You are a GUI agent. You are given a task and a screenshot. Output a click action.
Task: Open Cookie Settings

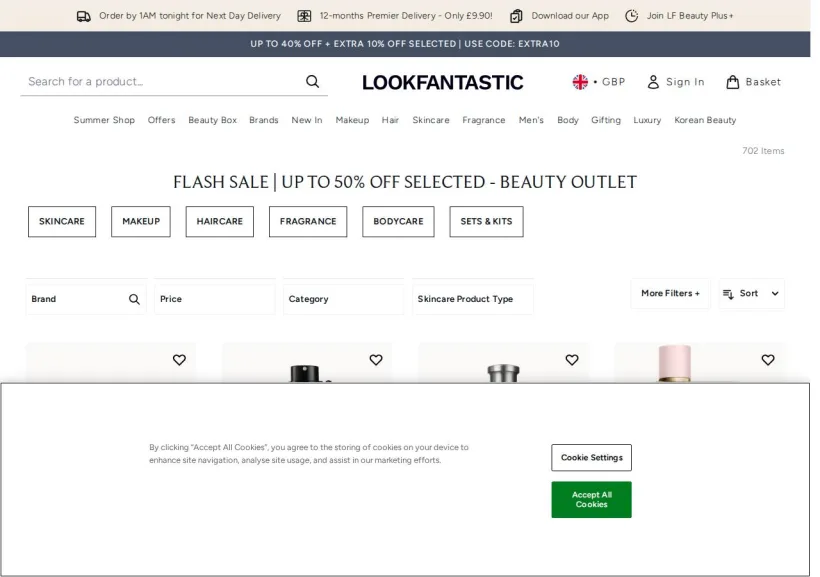click(591, 458)
